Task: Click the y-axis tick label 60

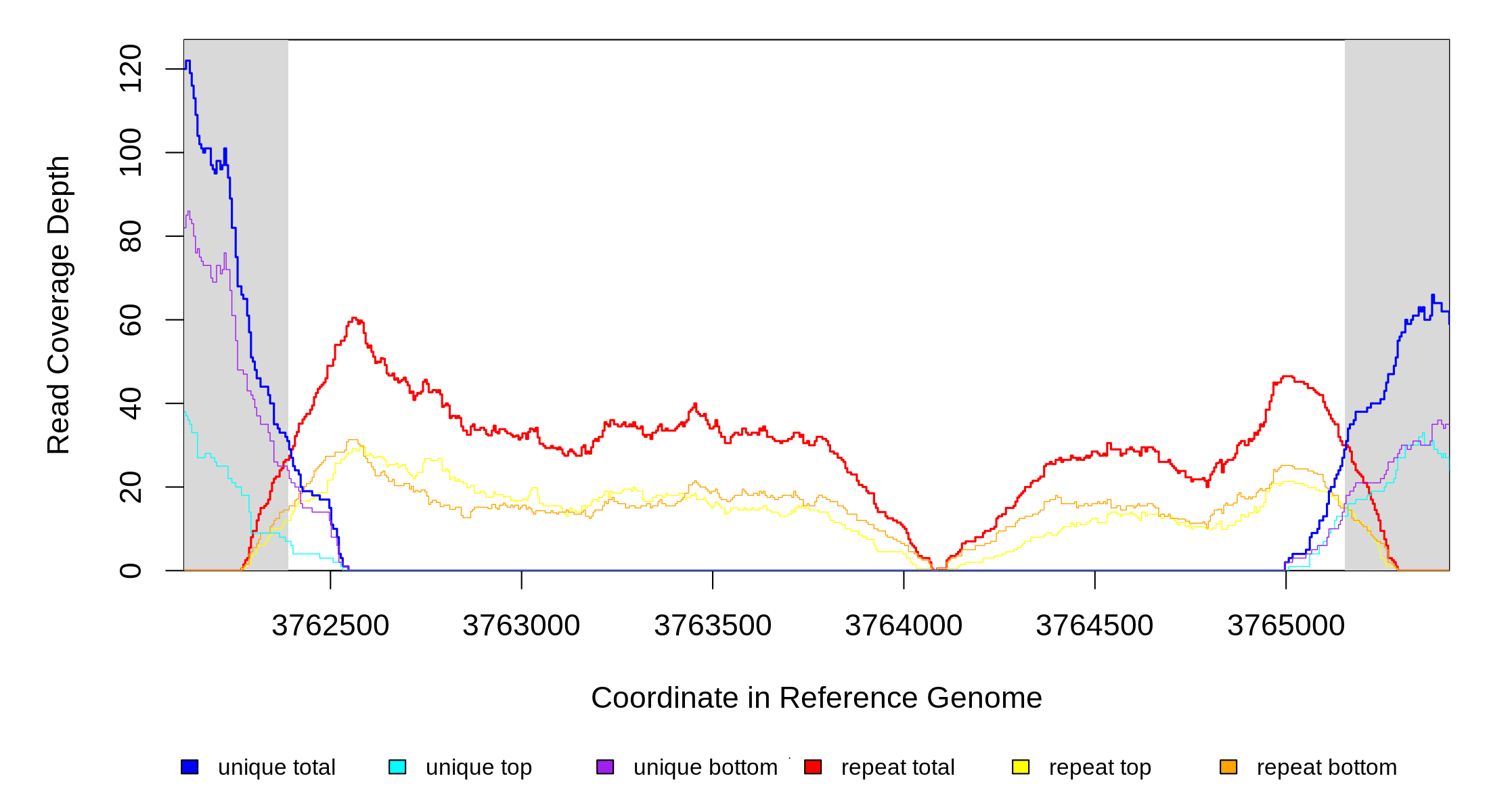Action: [x=131, y=319]
